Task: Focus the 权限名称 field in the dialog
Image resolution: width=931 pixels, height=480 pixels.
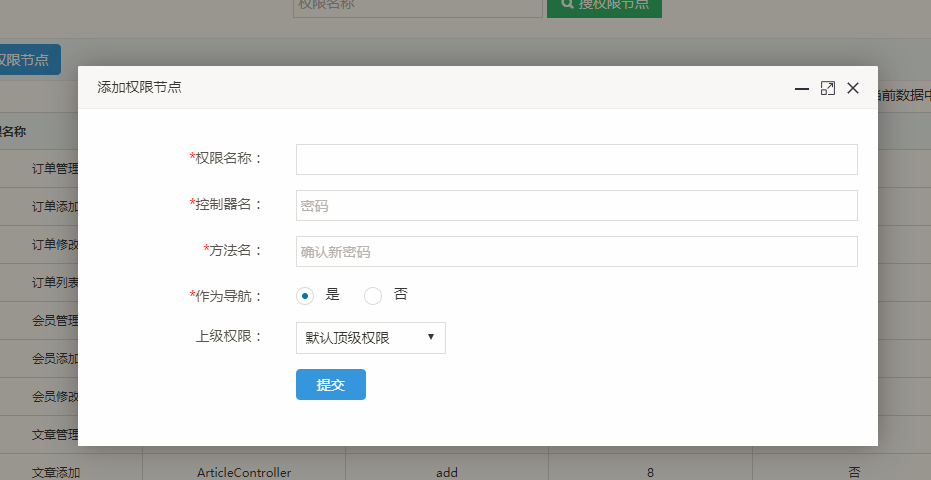Action: click(x=576, y=160)
